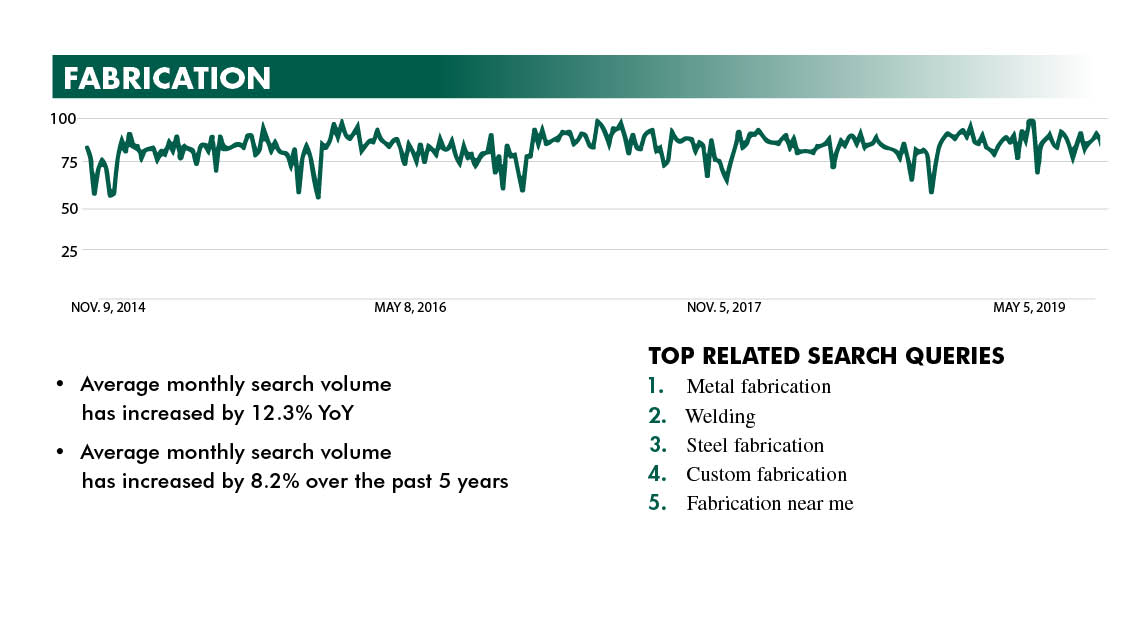
Task: Click the FABRICATION header title
Action: pyautogui.click(x=167, y=79)
